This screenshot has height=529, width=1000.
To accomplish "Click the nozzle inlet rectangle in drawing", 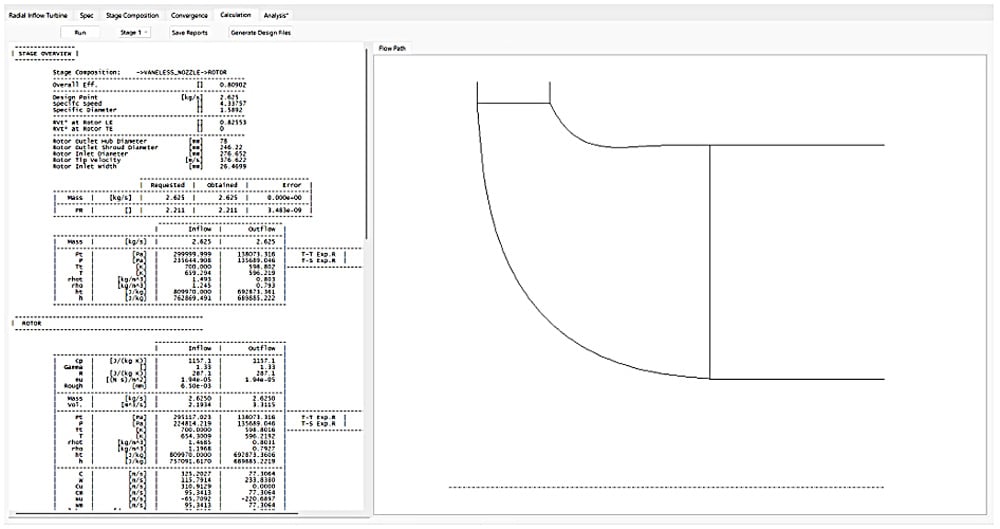I will 513,92.
